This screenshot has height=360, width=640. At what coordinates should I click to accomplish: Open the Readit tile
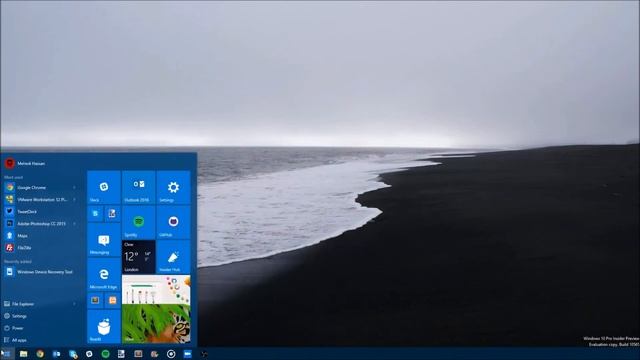[104, 327]
